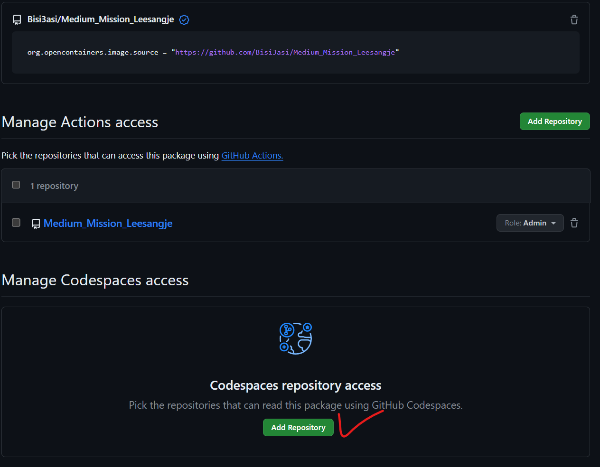Image resolution: width=600 pixels, height=467 pixels.
Task: Add Repository under Manage Actions access
Action: click(x=554, y=121)
